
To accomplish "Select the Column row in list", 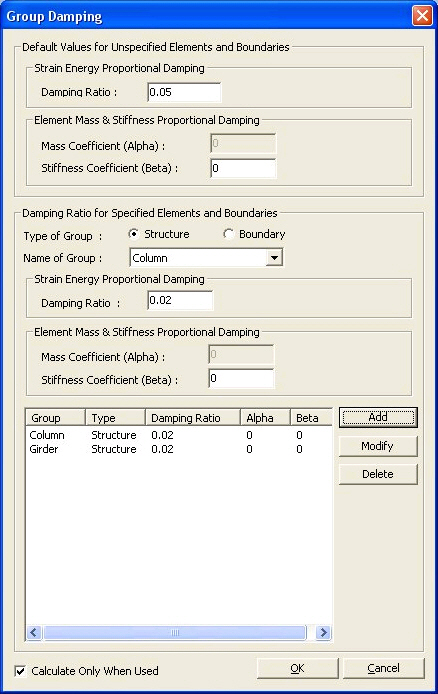I will (x=179, y=435).
